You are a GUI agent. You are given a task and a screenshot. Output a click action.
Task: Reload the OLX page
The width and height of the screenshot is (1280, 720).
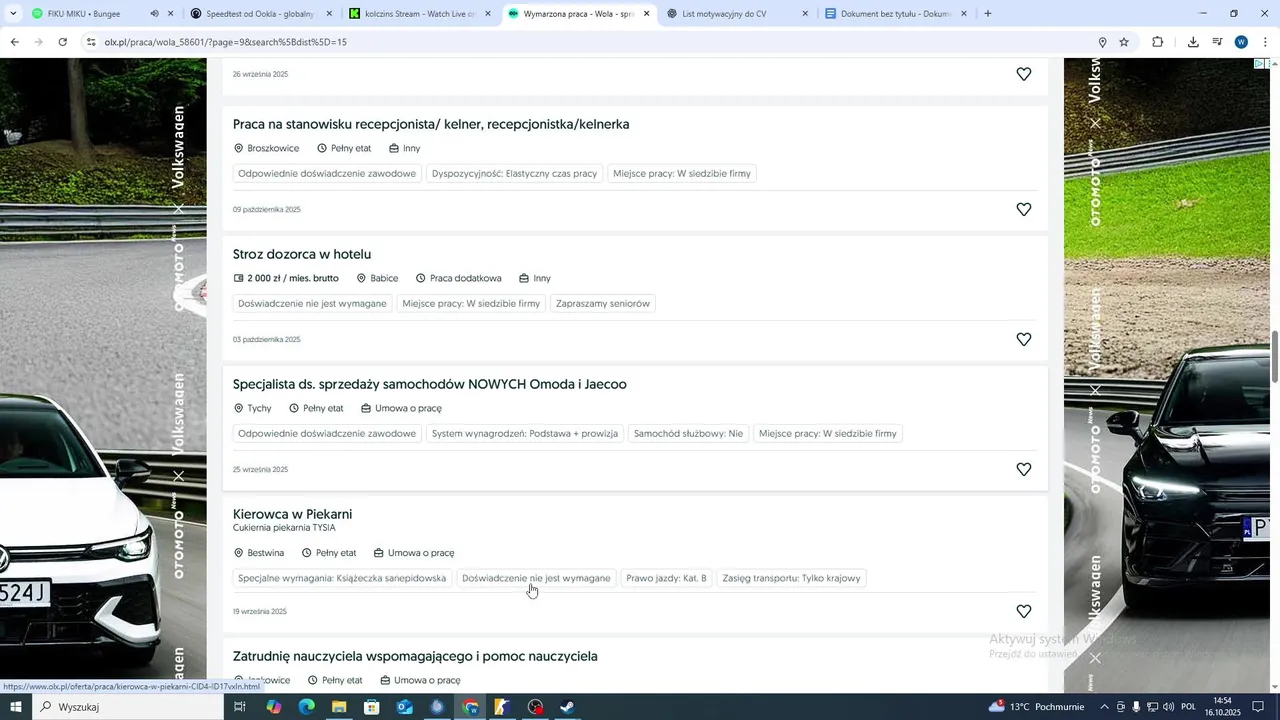click(x=63, y=42)
